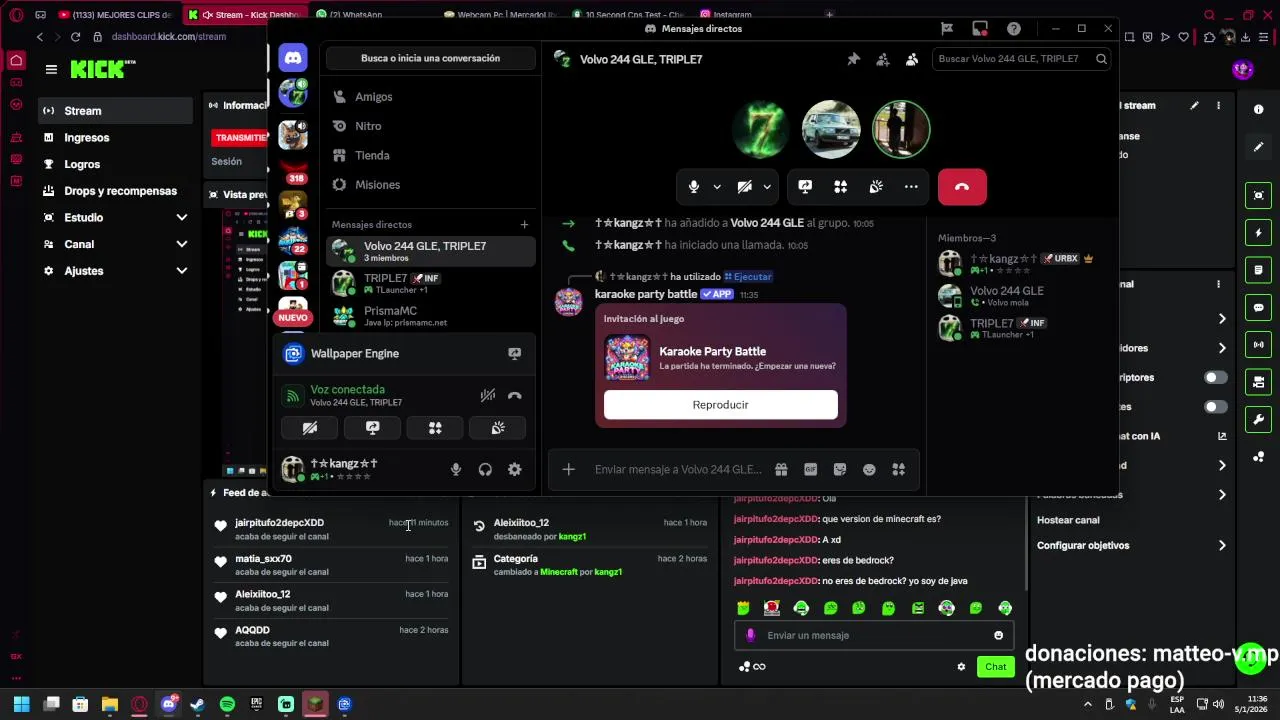Open Discord user settings gear
Screen dimensions: 1280x720
[514, 469]
